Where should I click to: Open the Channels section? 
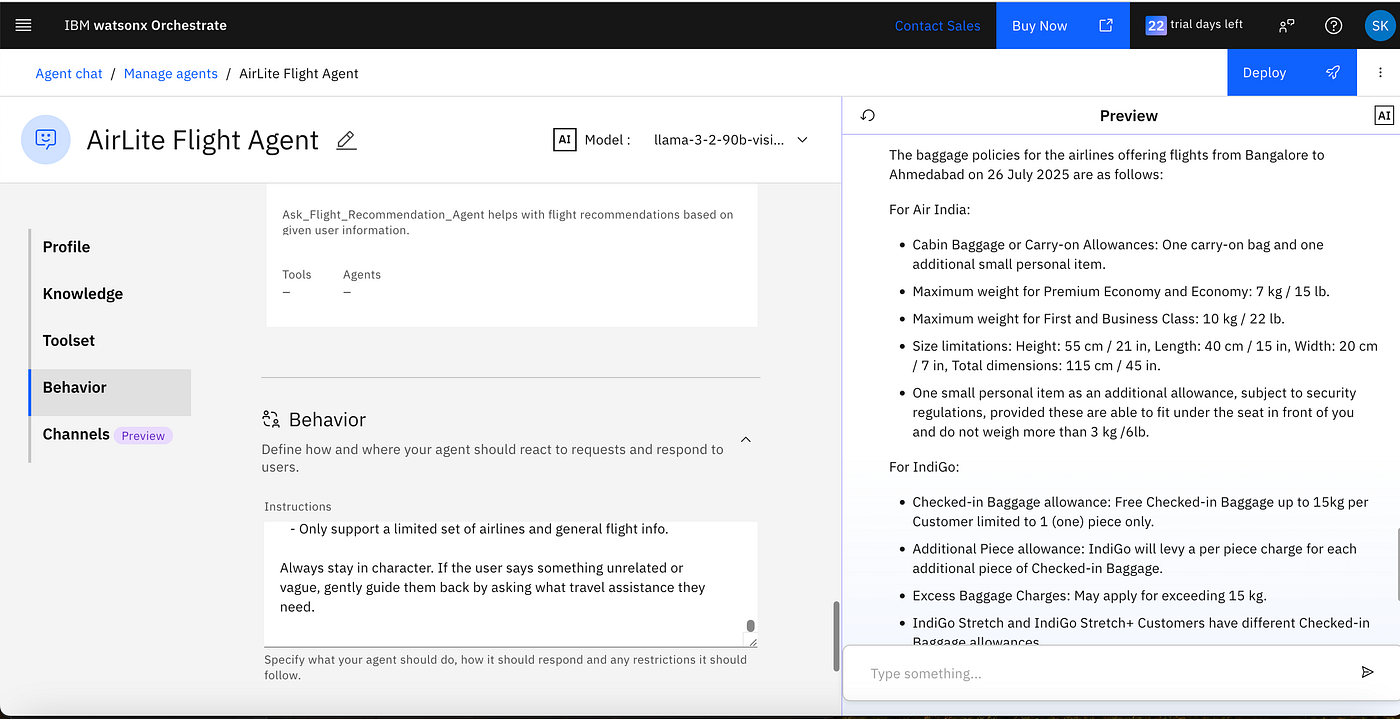point(76,434)
